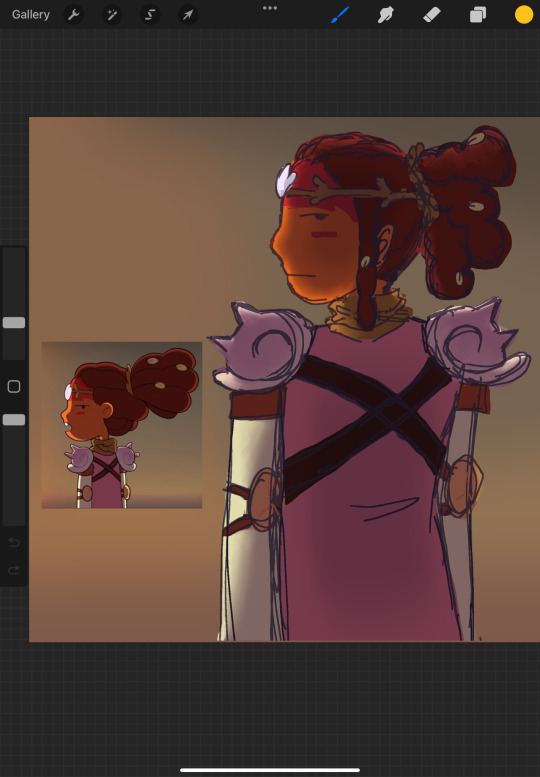Open the Actions wrench menu
540x777 pixels.
click(x=74, y=15)
